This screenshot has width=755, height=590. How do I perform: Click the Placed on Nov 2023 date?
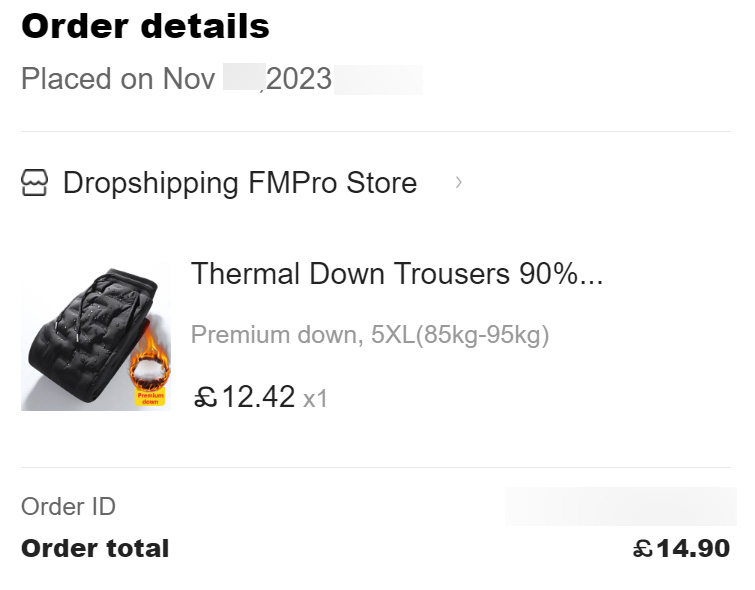click(176, 79)
